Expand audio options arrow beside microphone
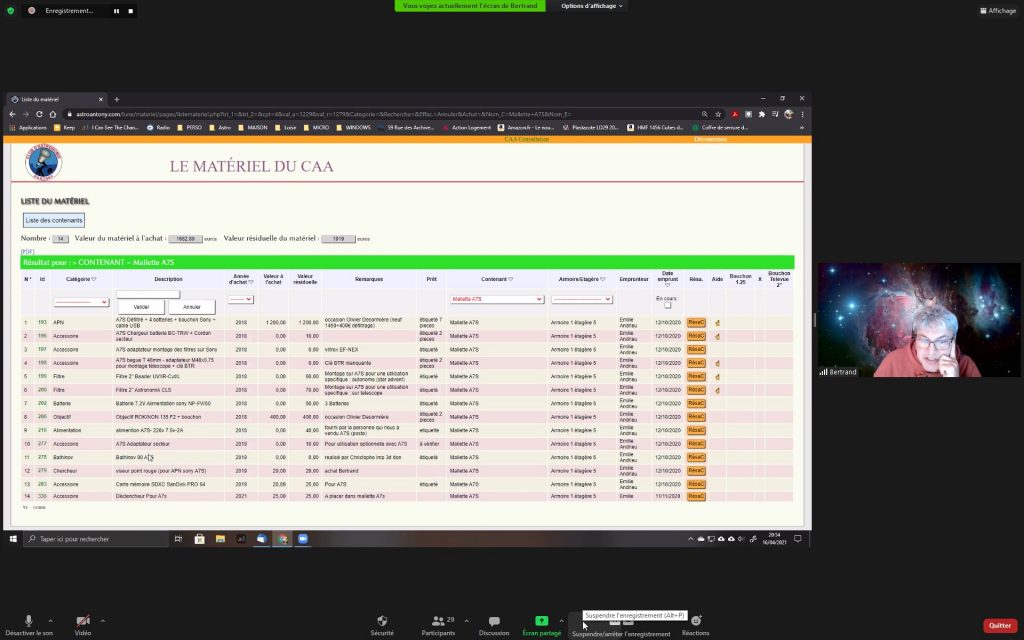1024x640 pixels. click(x=50, y=620)
